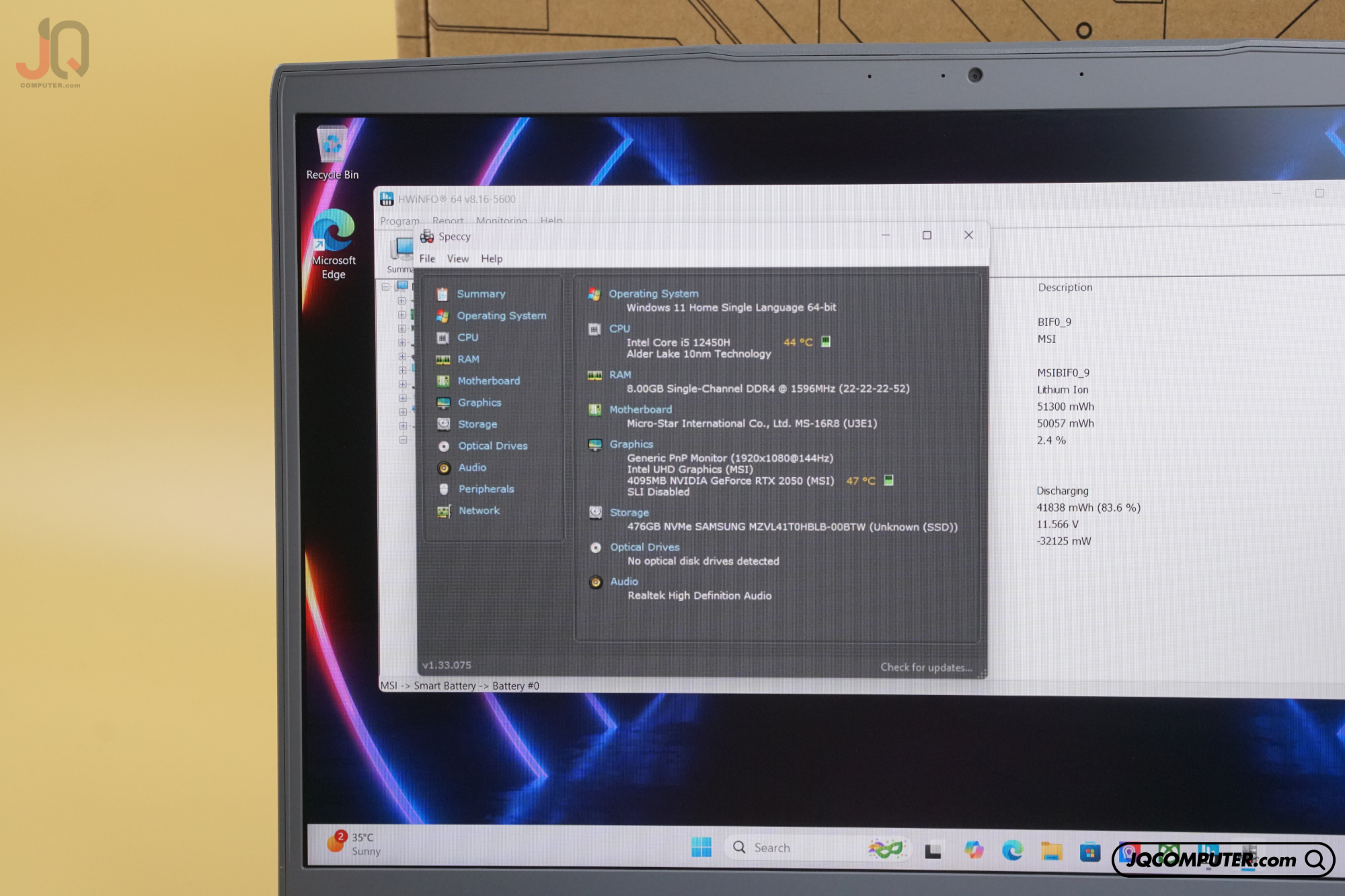This screenshot has width=1345, height=896.
Task: Open the CPU heading in summary panel
Action: 619,329
